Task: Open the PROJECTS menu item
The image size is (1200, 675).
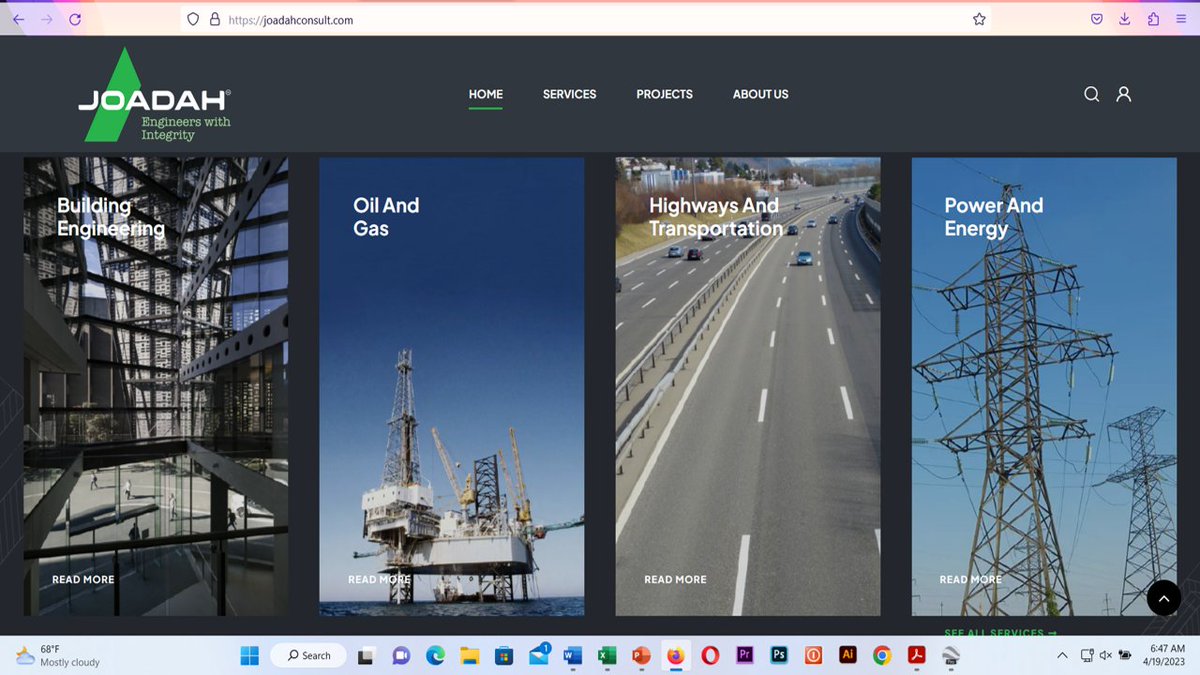Action: pos(664,94)
